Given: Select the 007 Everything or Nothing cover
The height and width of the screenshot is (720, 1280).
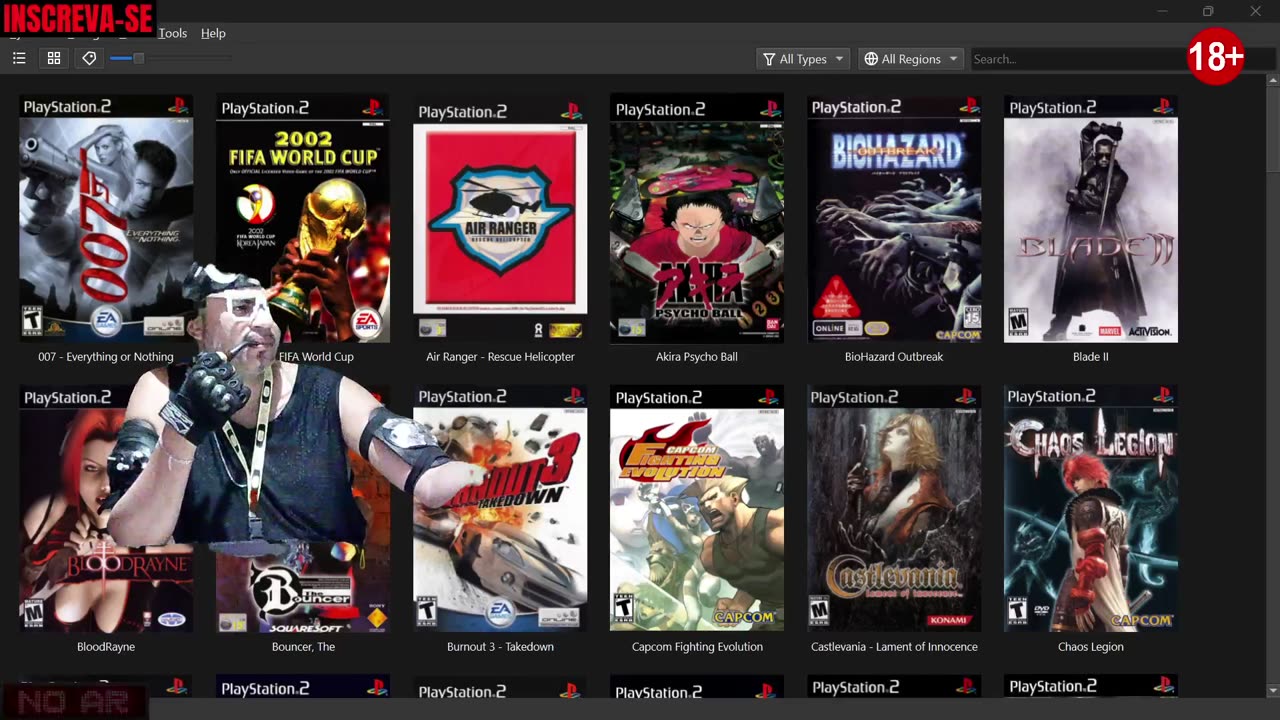Looking at the screenshot, I should click(106, 218).
